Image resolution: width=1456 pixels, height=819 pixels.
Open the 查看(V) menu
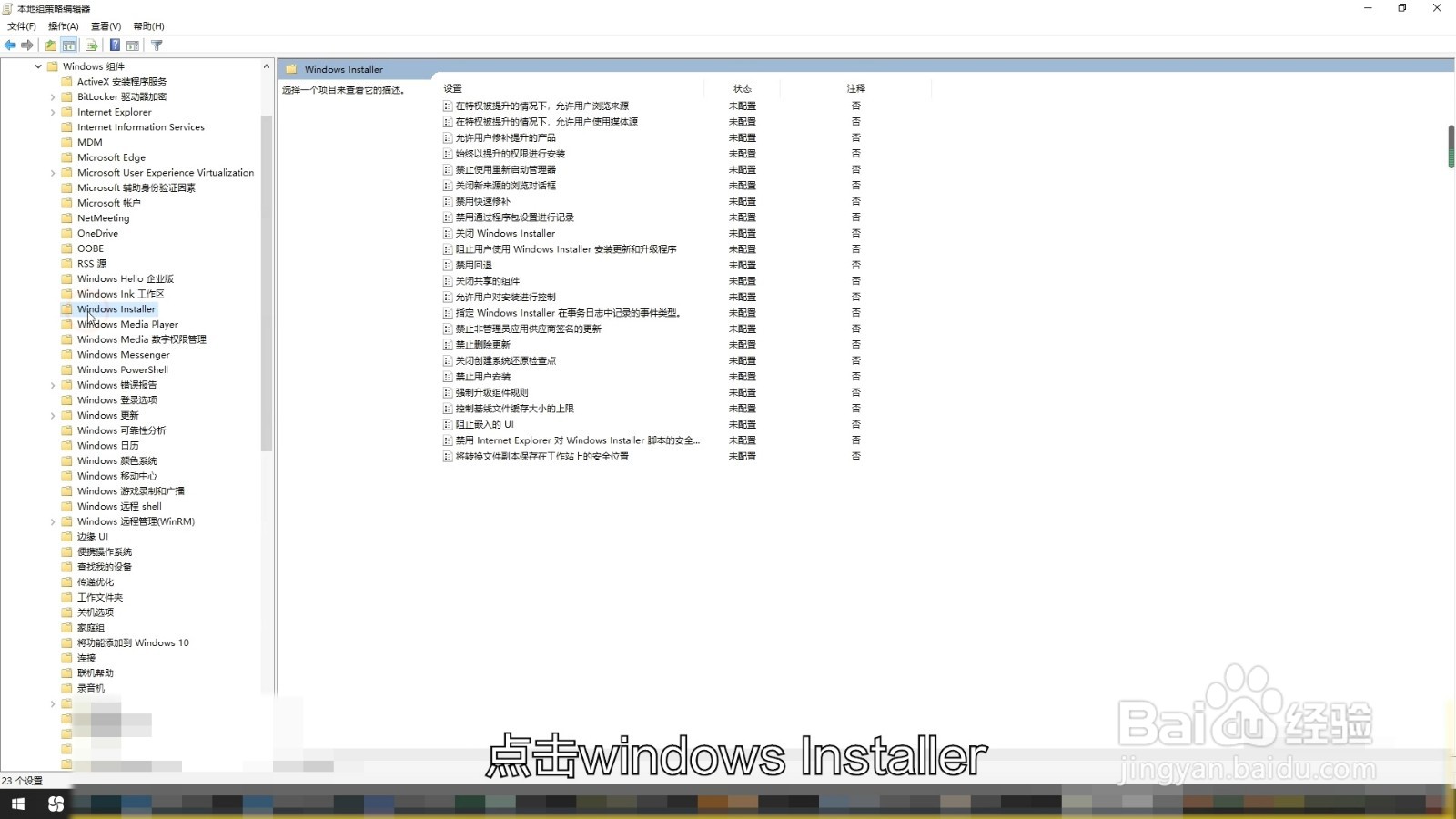tap(106, 26)
